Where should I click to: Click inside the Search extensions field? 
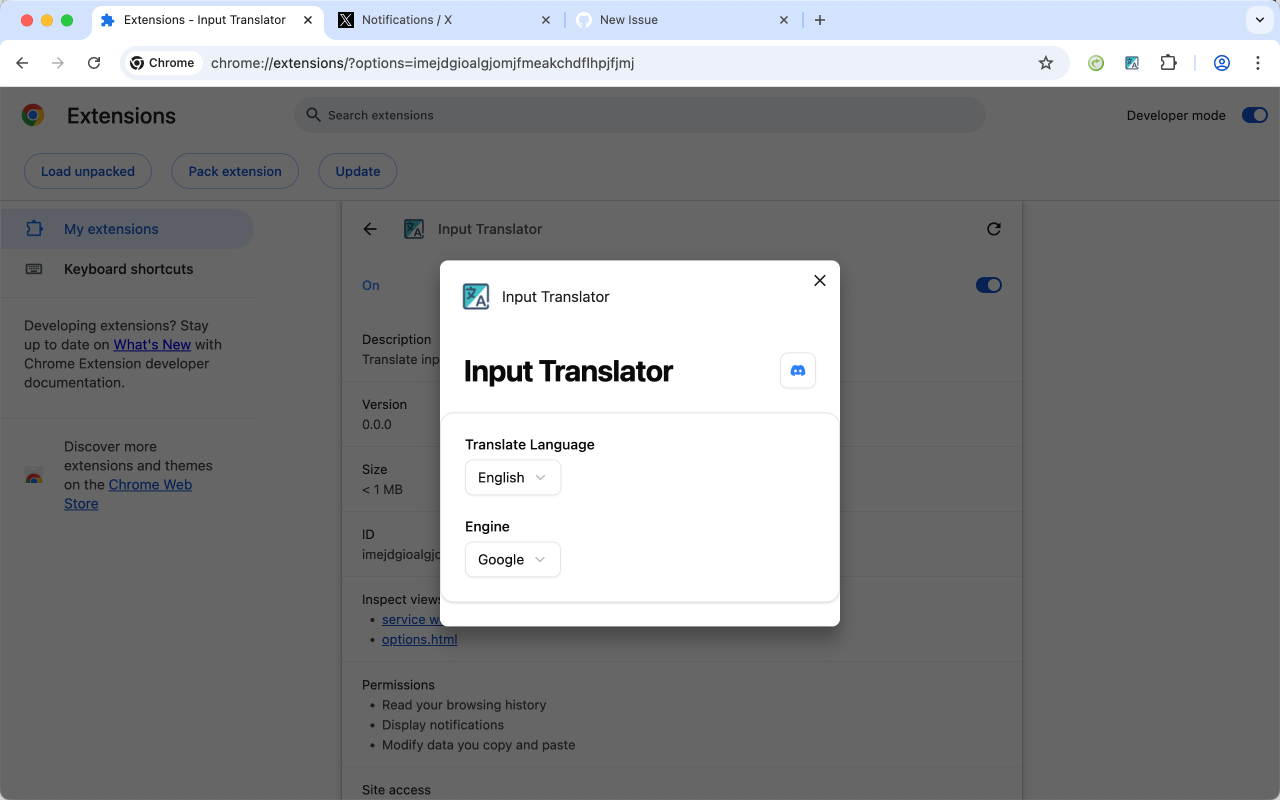point(640,114)
